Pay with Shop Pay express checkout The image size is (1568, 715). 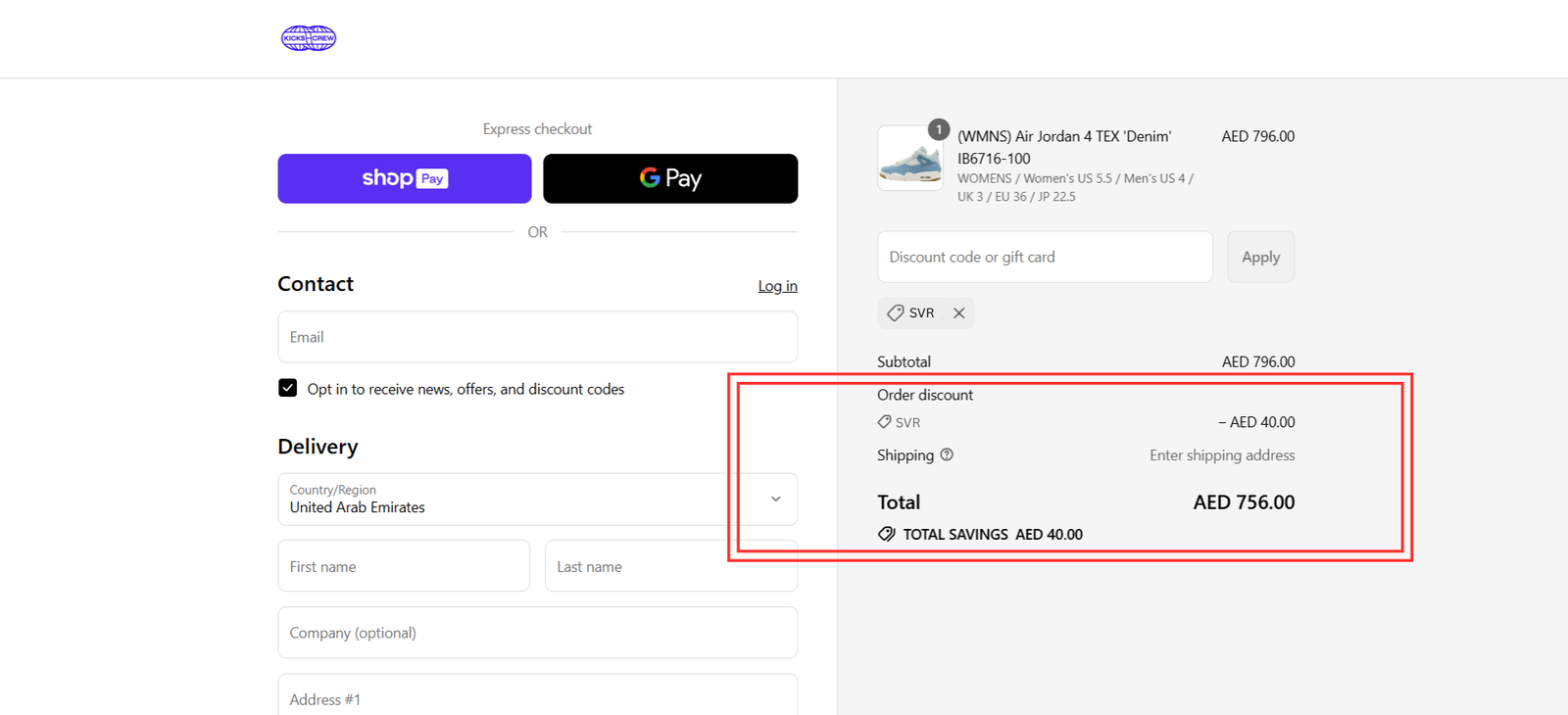(x=405, y=178)
